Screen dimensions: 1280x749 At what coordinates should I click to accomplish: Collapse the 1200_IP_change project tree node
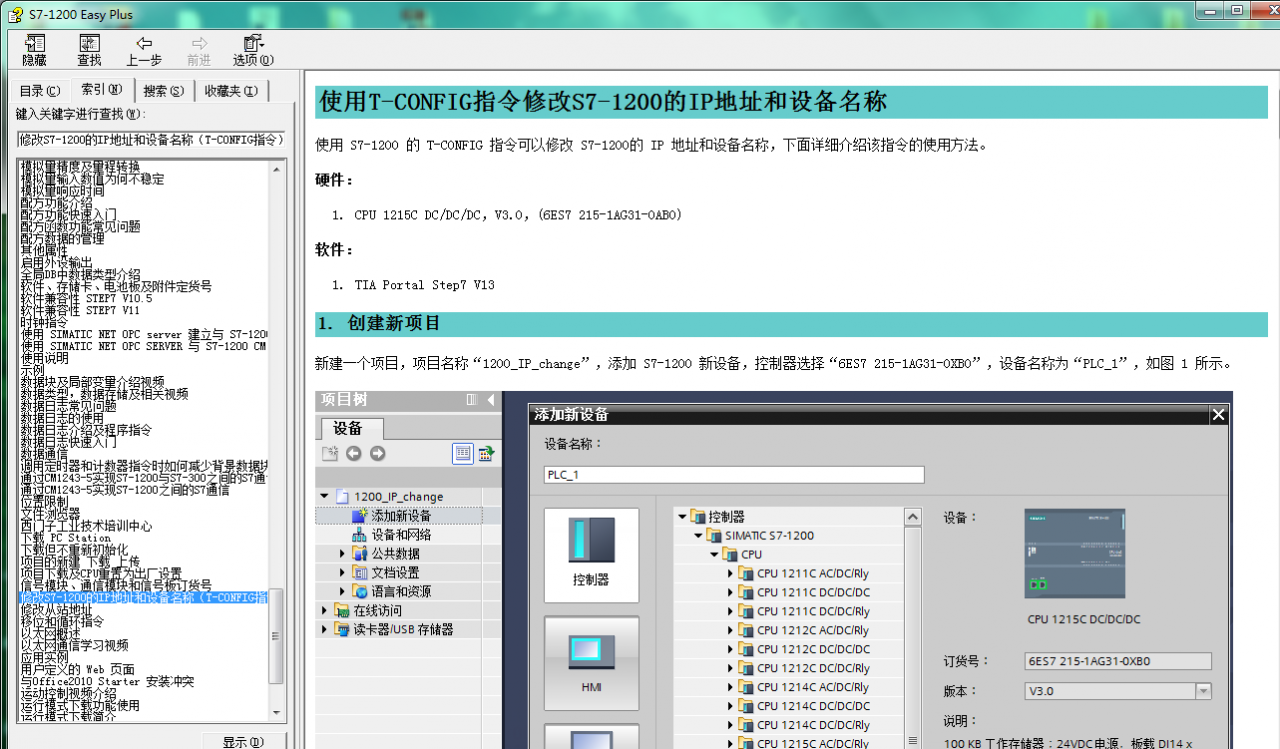324,497
